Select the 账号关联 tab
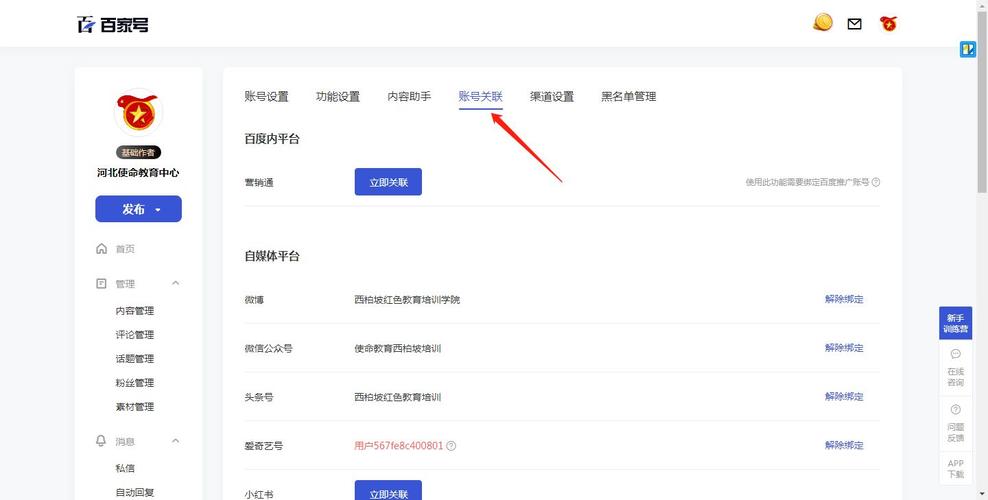 [481, 97]
